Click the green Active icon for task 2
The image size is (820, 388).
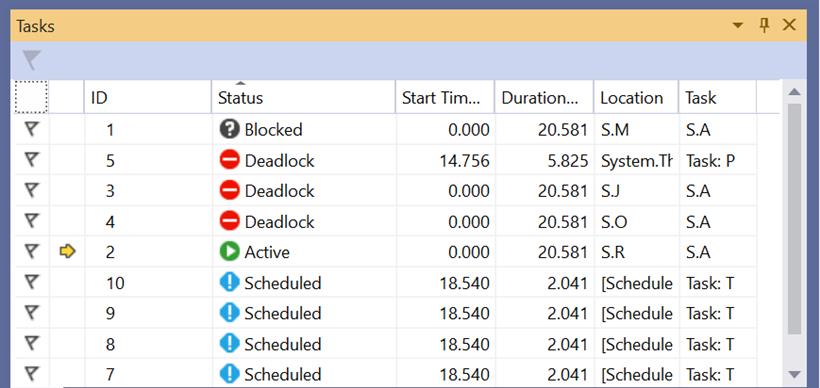click(230, 252)
